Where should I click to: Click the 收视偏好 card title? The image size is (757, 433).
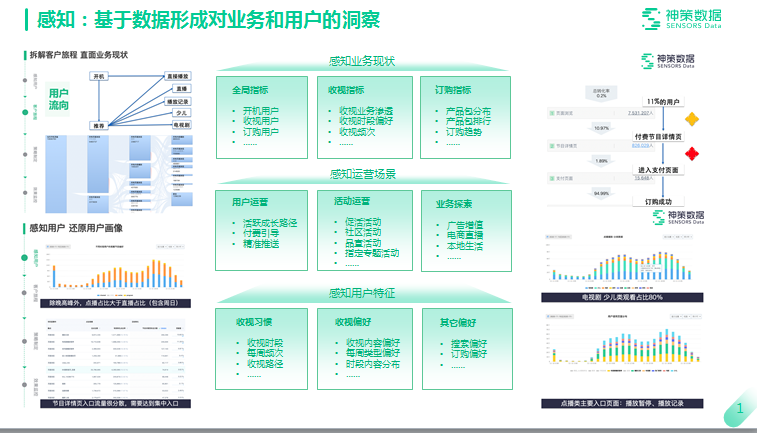point(353,322)
